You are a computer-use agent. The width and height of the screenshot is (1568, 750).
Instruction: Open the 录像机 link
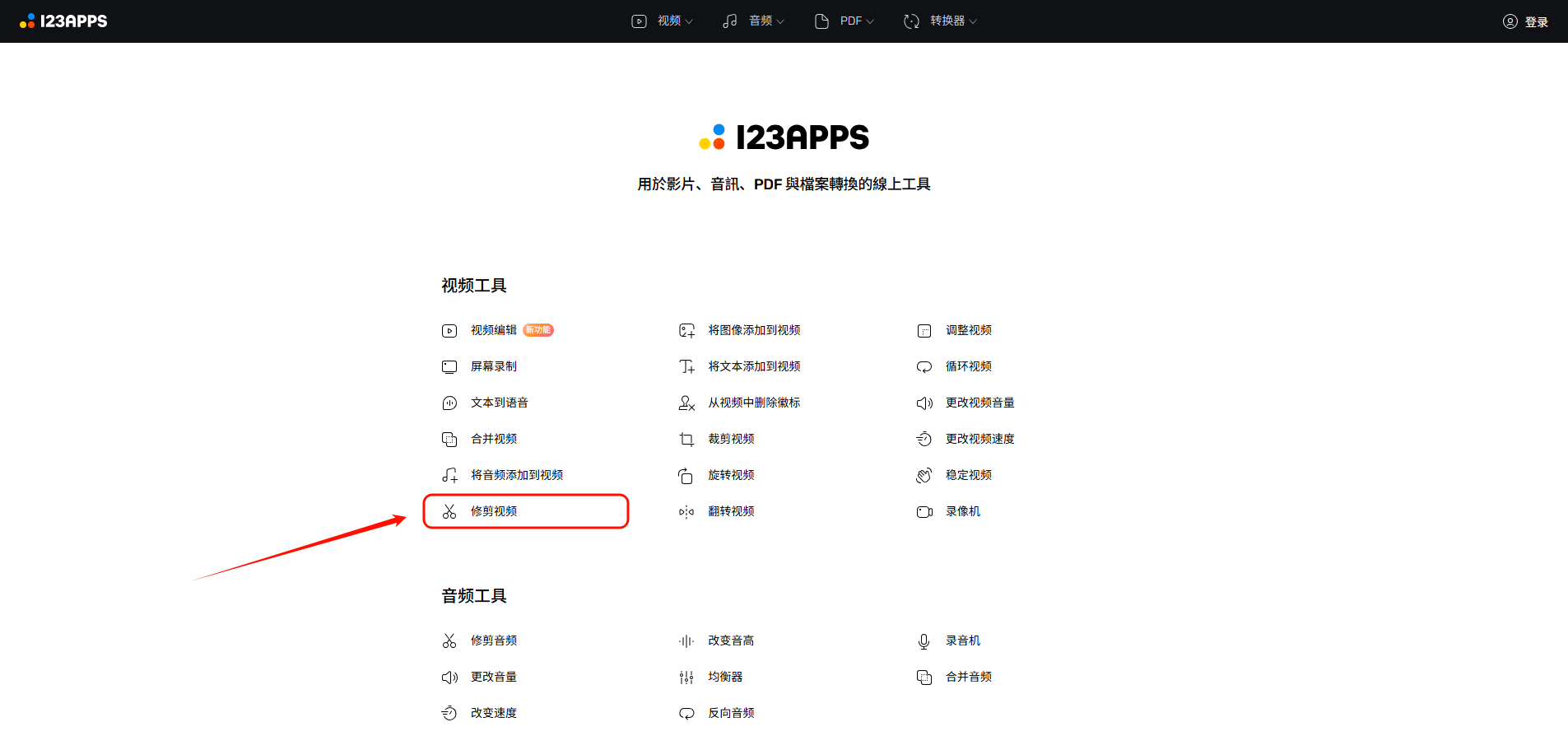pos(963,511)
